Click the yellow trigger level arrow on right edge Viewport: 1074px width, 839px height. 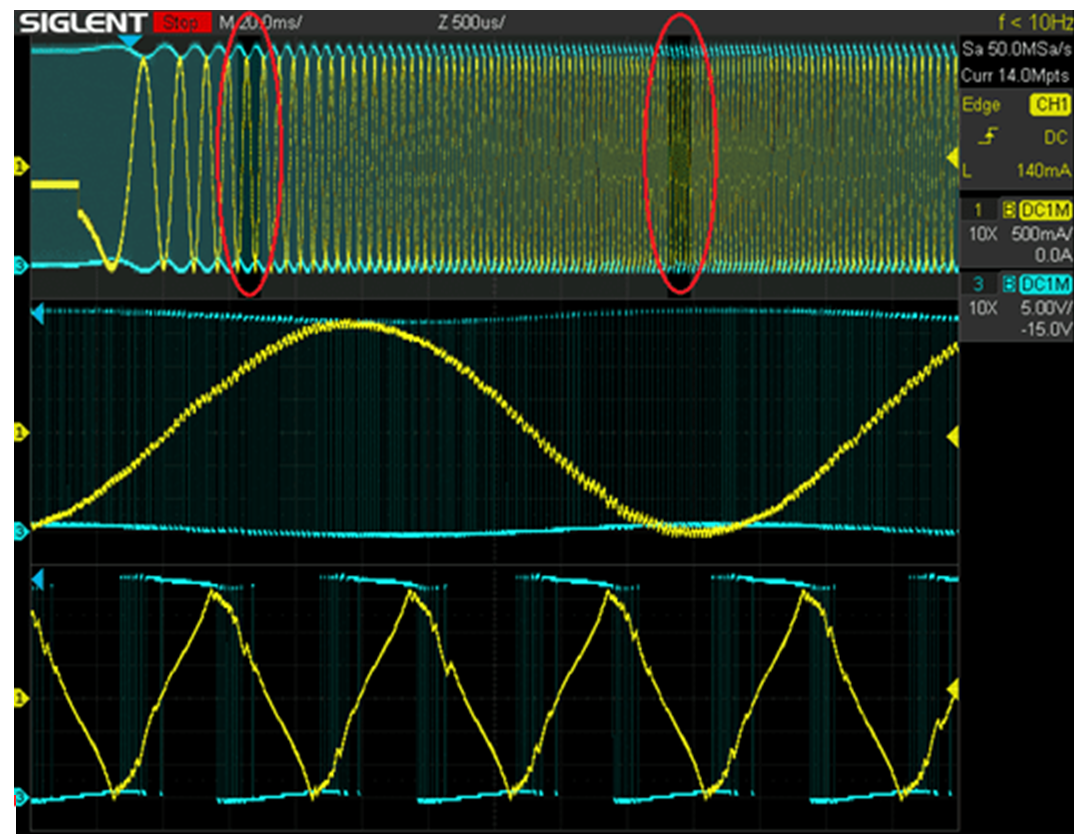pos(951,155)
